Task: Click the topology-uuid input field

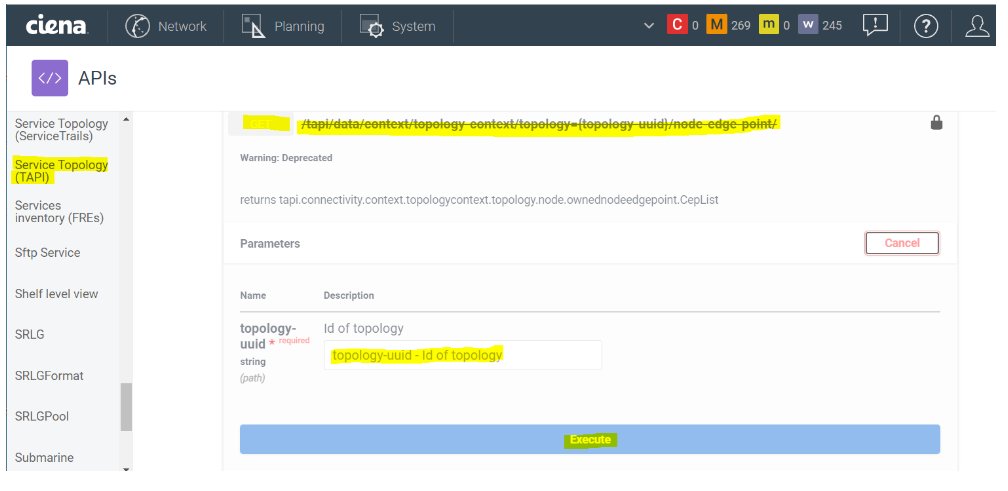Action: 463,355
